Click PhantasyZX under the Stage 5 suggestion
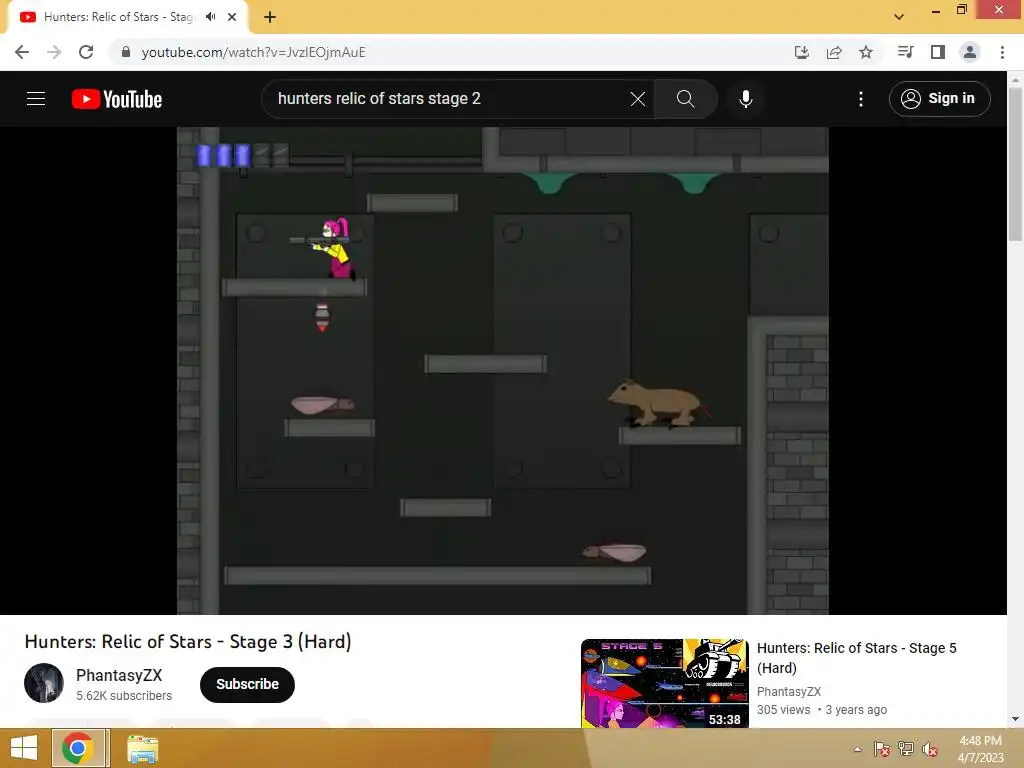Screen dimensions: 1024x768 pyautogui.click(x=788, y=692)
